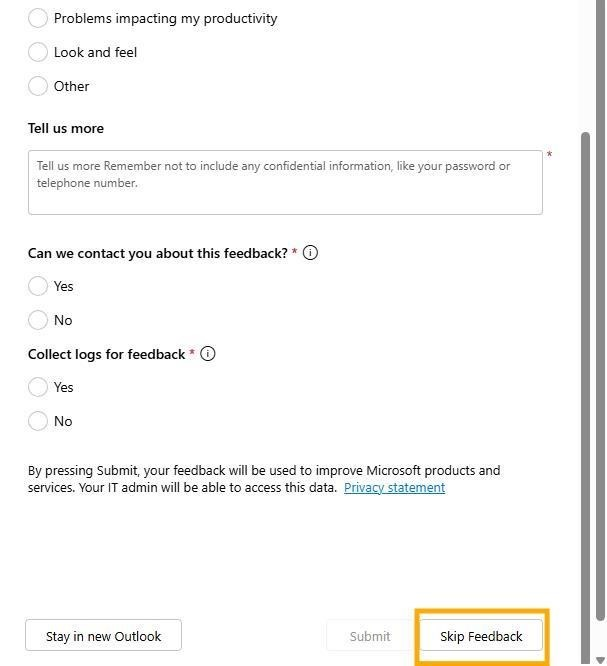Click the Submit button
607x666 pixels.
coord(370,636)
